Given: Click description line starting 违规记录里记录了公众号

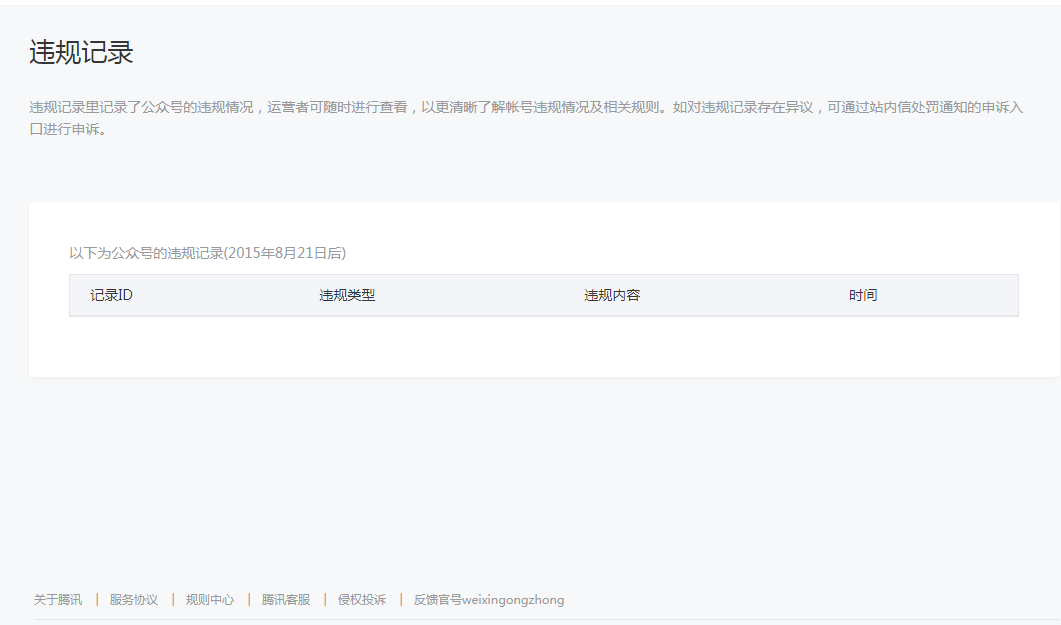Looking at the screenshot, I should click(x=526, y=107).
